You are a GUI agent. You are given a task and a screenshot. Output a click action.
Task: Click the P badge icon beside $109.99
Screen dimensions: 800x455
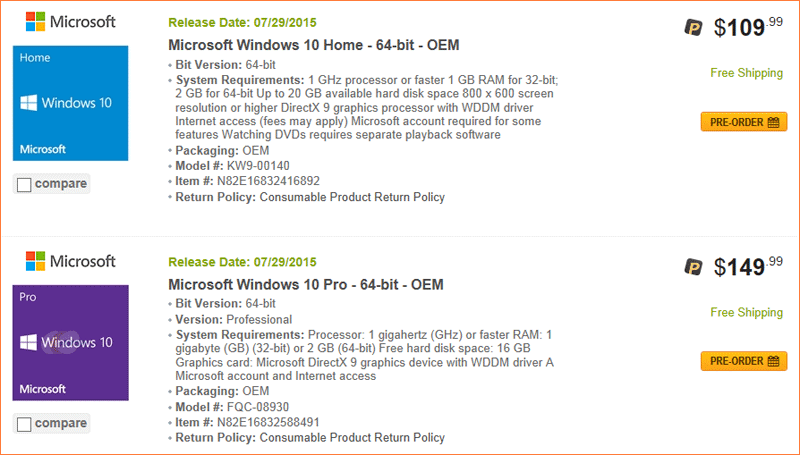(x=693, y=27)
